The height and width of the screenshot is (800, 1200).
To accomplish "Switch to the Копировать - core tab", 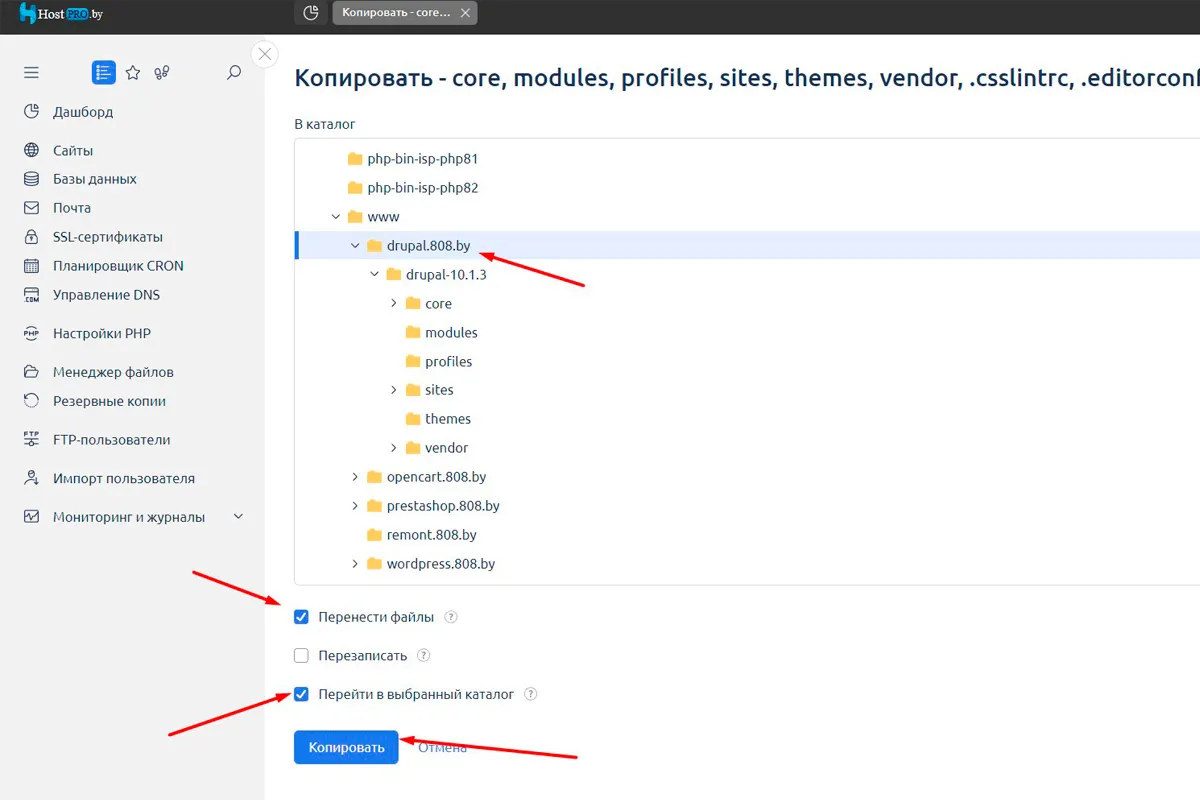I will click(x=396, y=13).
